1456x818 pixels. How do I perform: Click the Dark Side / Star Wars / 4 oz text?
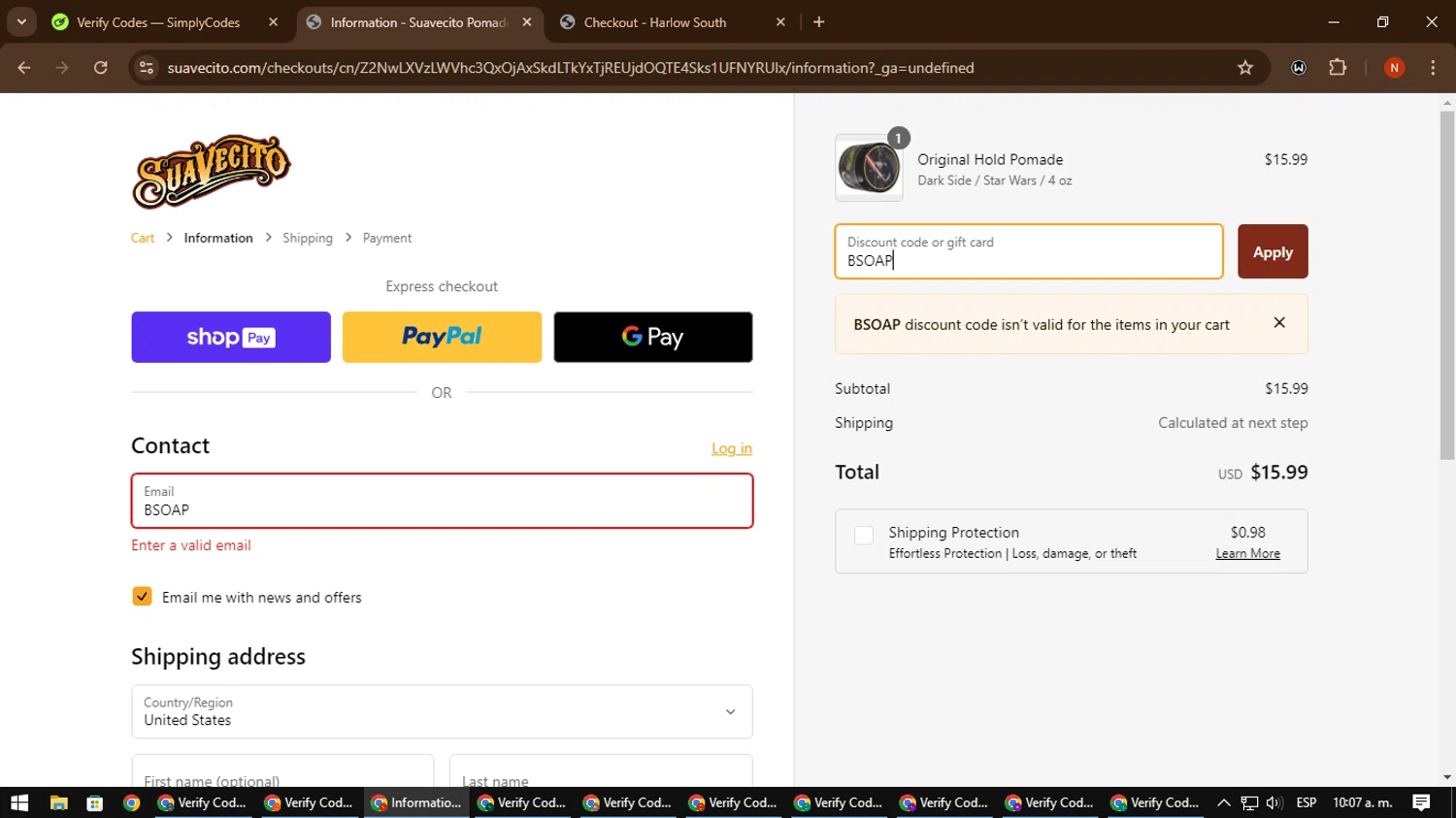[995, 180]
